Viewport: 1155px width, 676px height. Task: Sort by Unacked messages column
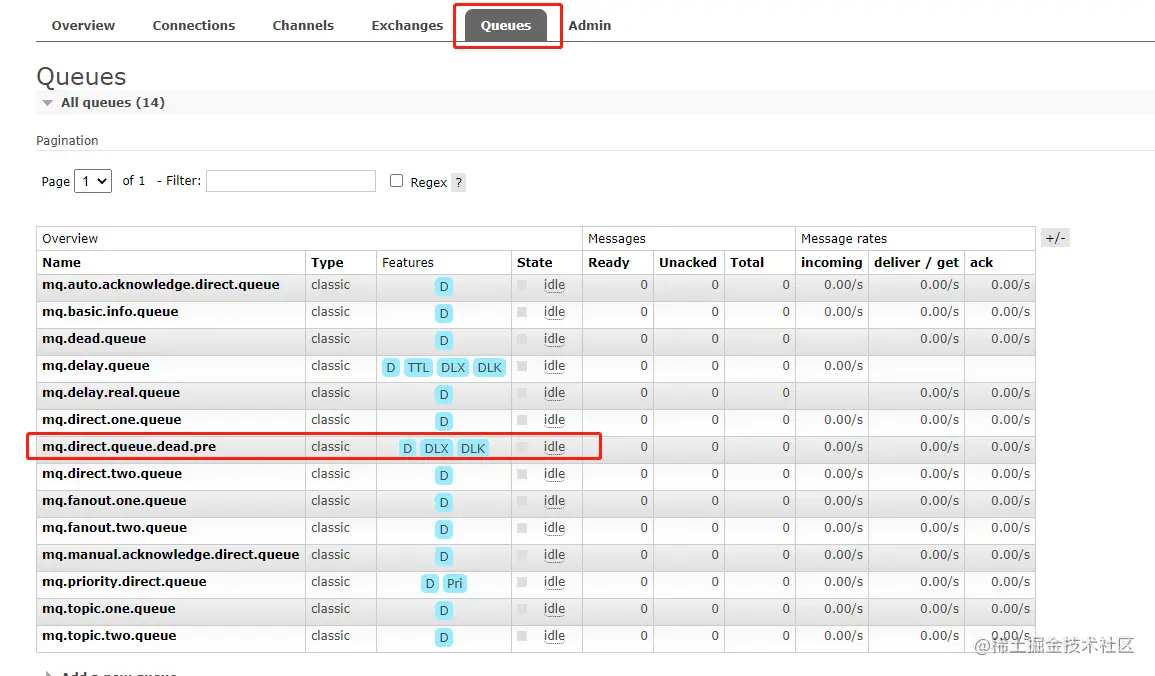(x=687, y=262)
